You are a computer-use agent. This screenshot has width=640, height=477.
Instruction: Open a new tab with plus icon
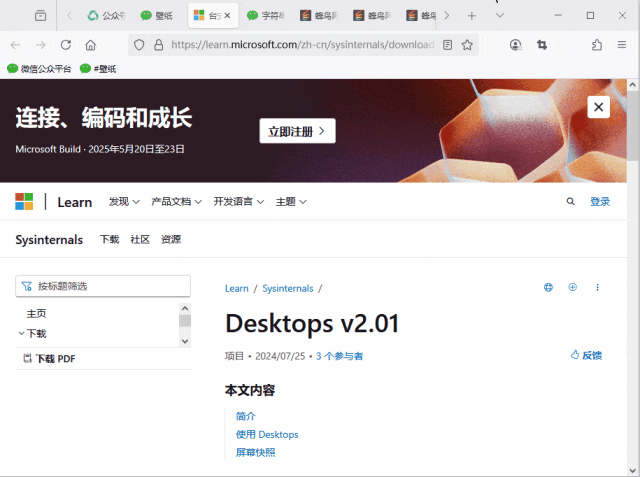(472, 16)
